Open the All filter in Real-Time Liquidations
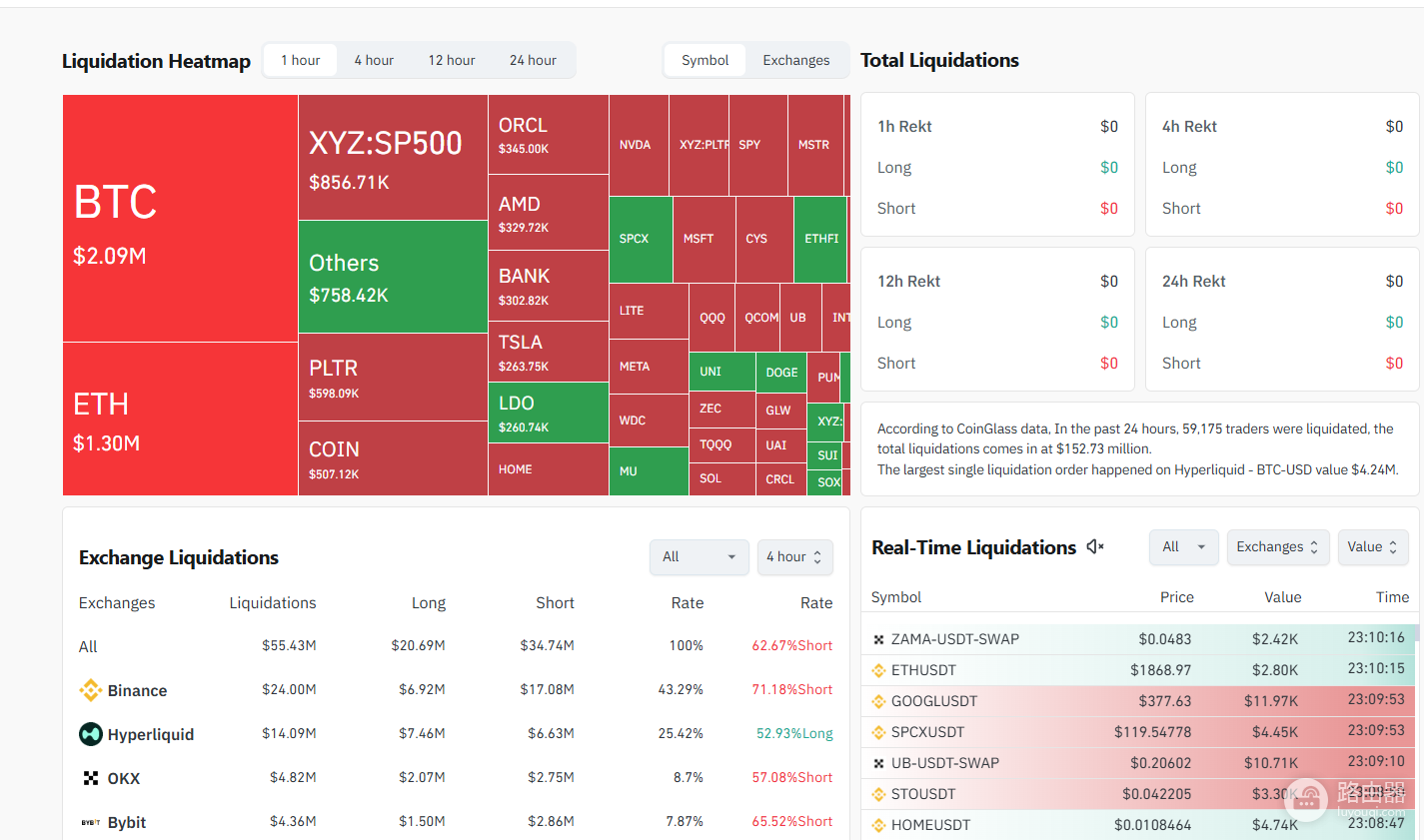 (1184, 547)
